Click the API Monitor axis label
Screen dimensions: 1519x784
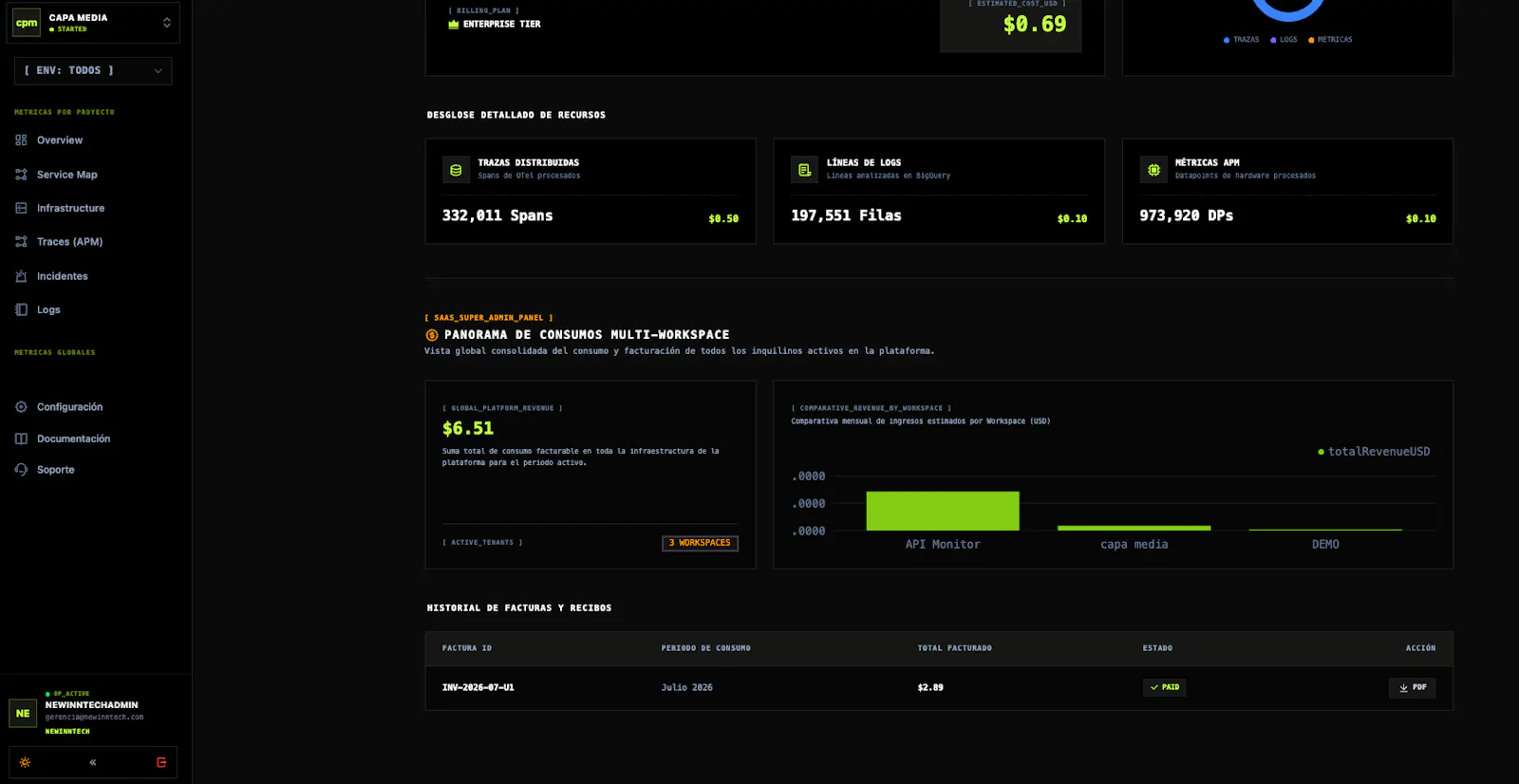point(943,545)
